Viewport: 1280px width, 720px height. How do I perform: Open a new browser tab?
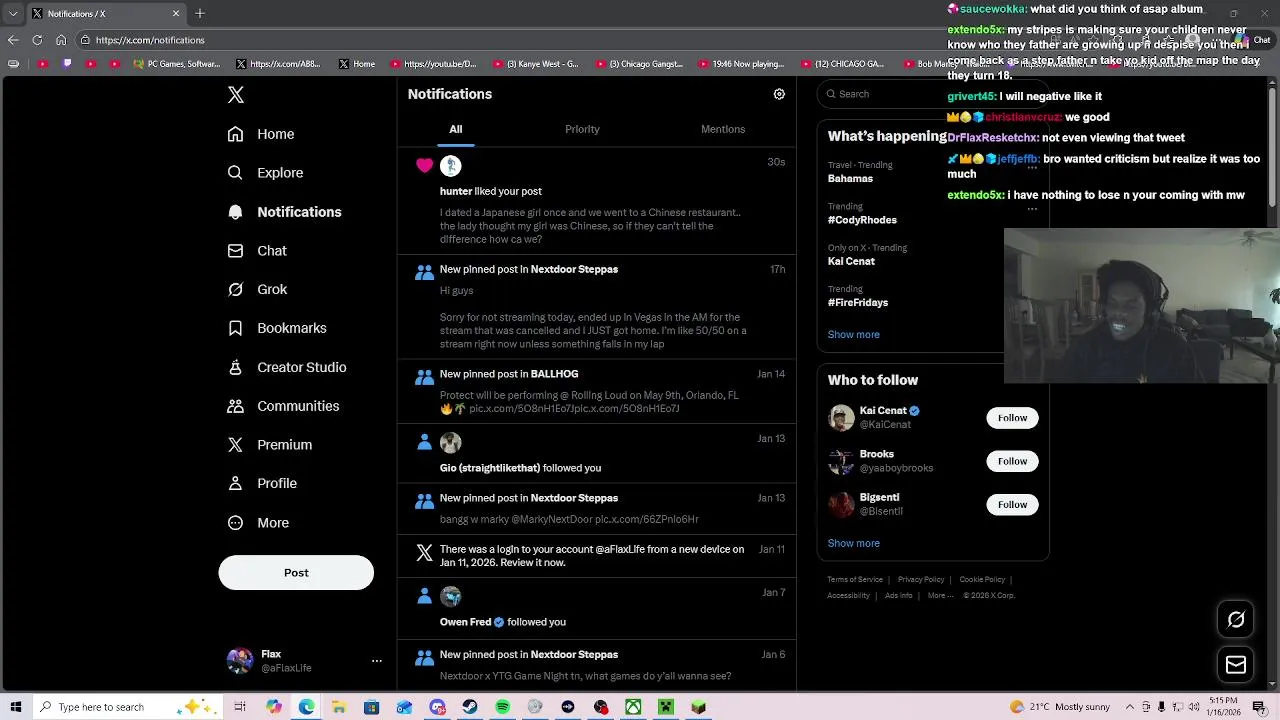[200, 14]
